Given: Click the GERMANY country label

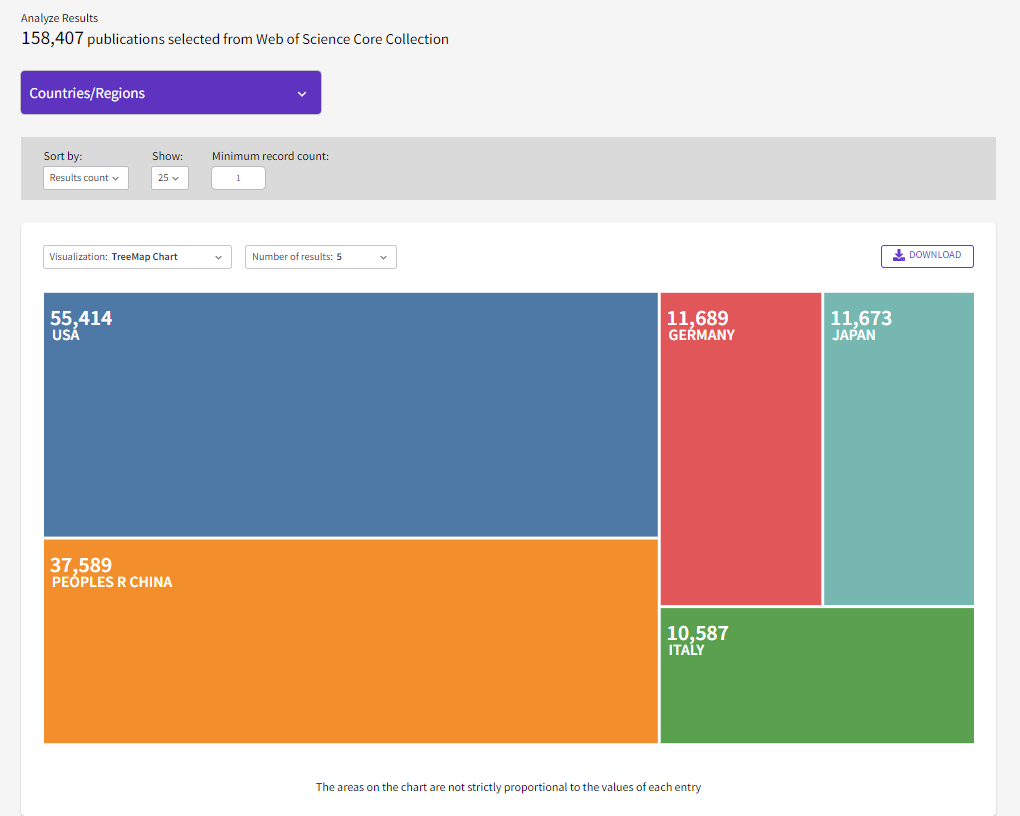Looking at the screenshot, I should pyautogui.click(x=701, y=335).
